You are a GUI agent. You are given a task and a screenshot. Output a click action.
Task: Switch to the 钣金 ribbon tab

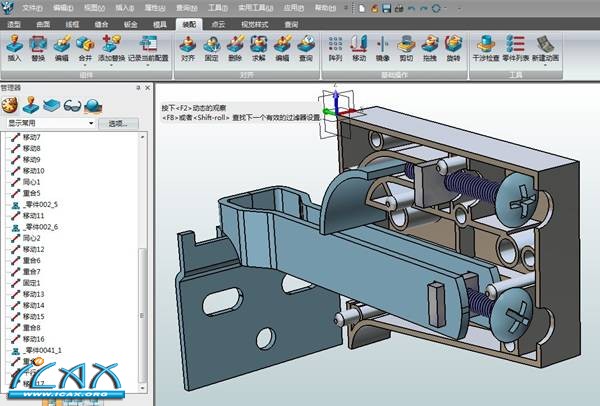coord(132,22)
